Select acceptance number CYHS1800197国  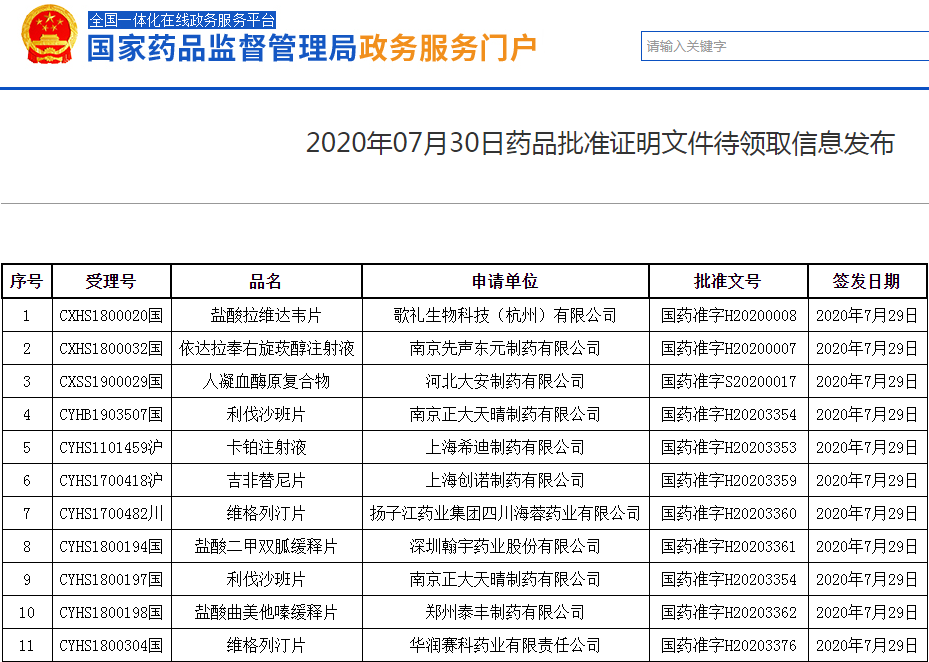click(x=111, y=580)
